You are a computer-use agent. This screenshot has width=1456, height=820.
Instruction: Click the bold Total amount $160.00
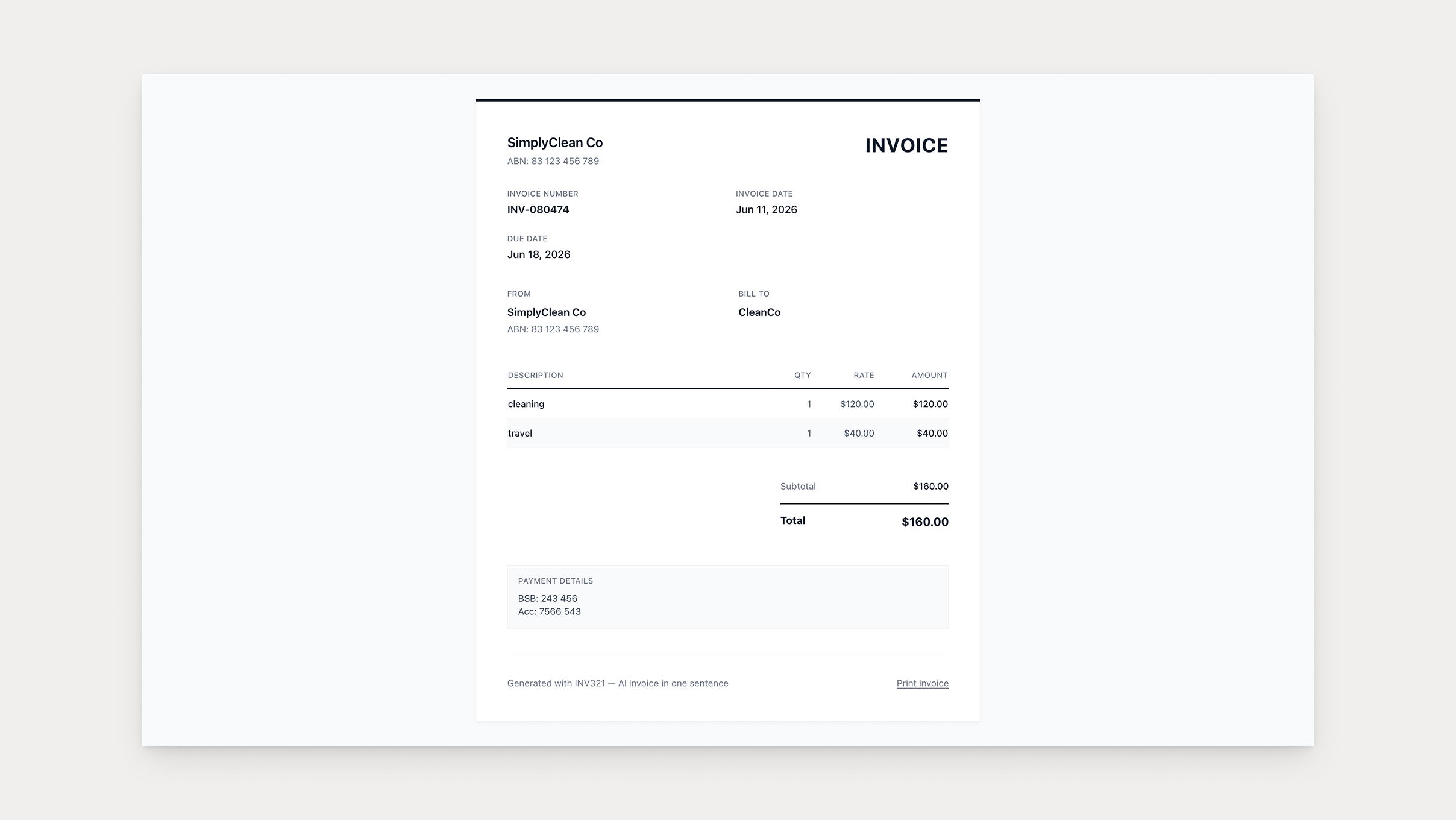pyautogui.click(x=925, y=522)
